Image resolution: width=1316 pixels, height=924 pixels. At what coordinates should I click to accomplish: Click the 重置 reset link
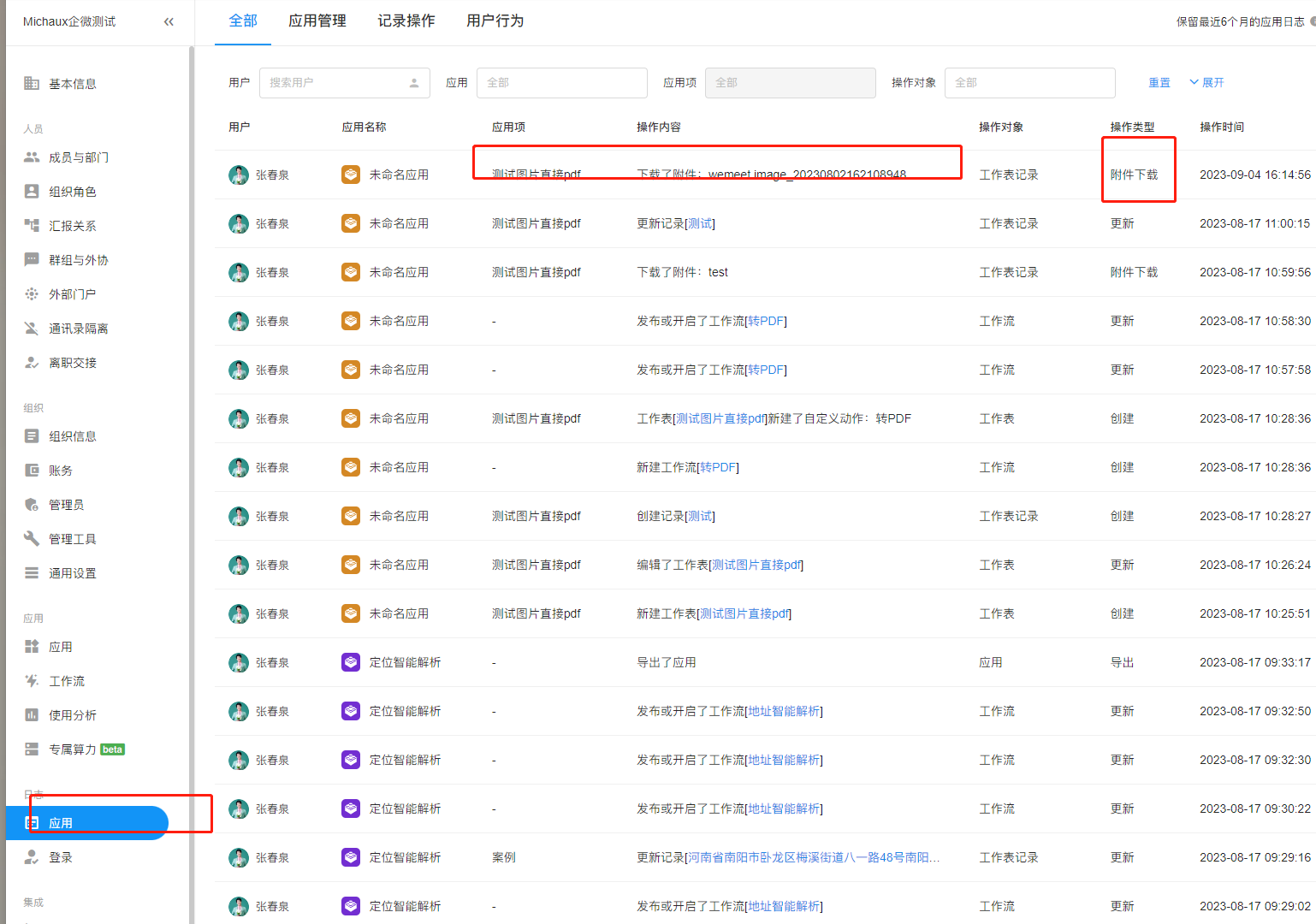(1159, 83)
